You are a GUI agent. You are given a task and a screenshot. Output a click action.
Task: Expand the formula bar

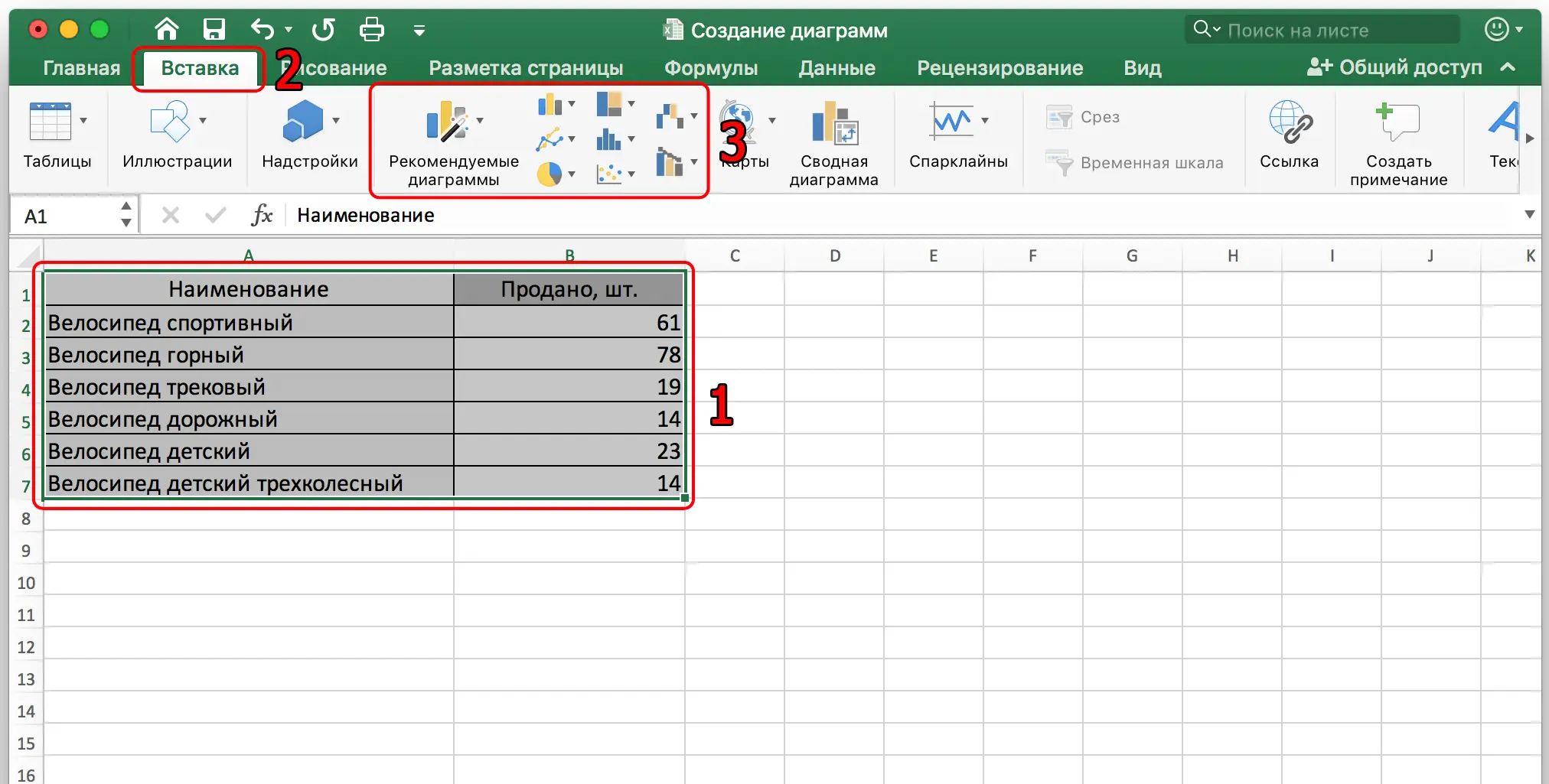click(x=1529, y=215)
